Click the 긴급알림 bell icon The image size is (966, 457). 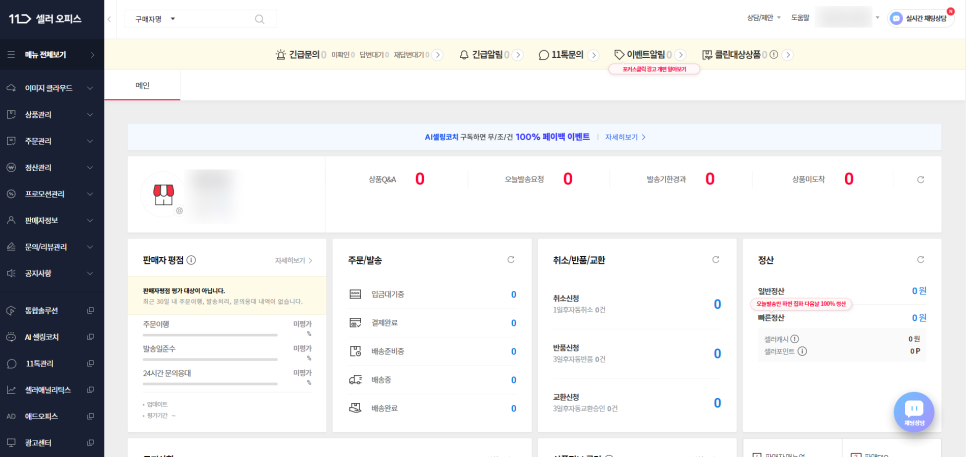pos(465,55)
